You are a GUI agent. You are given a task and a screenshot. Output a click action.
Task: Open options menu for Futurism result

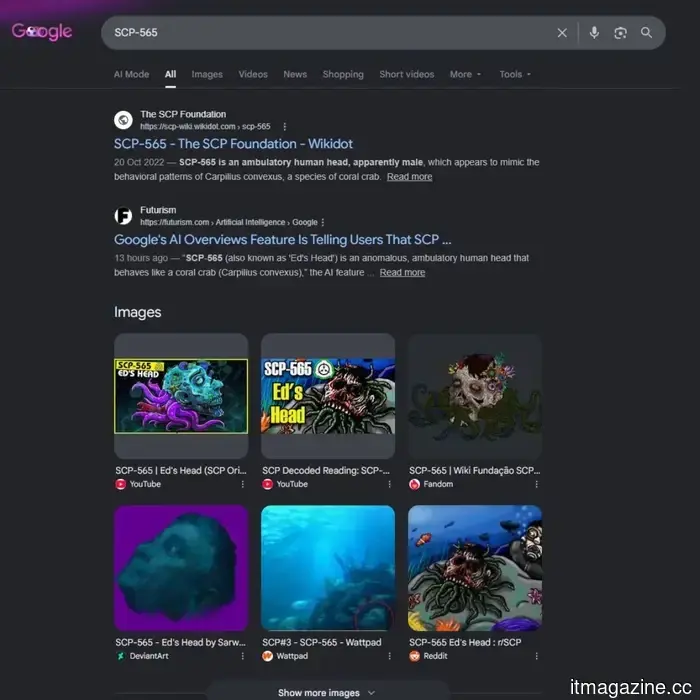click(x=323, y=222)
